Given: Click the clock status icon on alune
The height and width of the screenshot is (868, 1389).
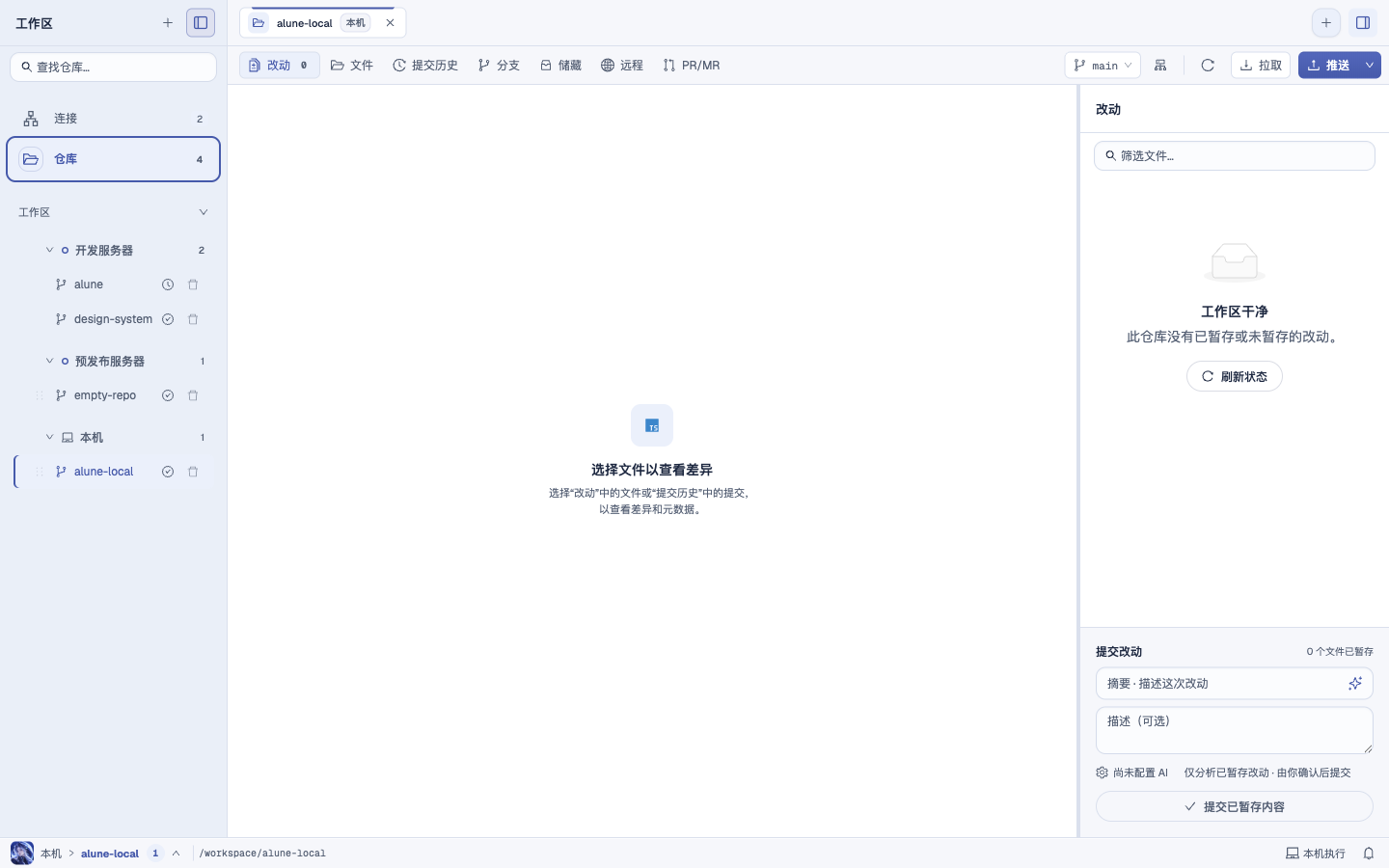Looking at the screenshot, I should click(168, 285).
